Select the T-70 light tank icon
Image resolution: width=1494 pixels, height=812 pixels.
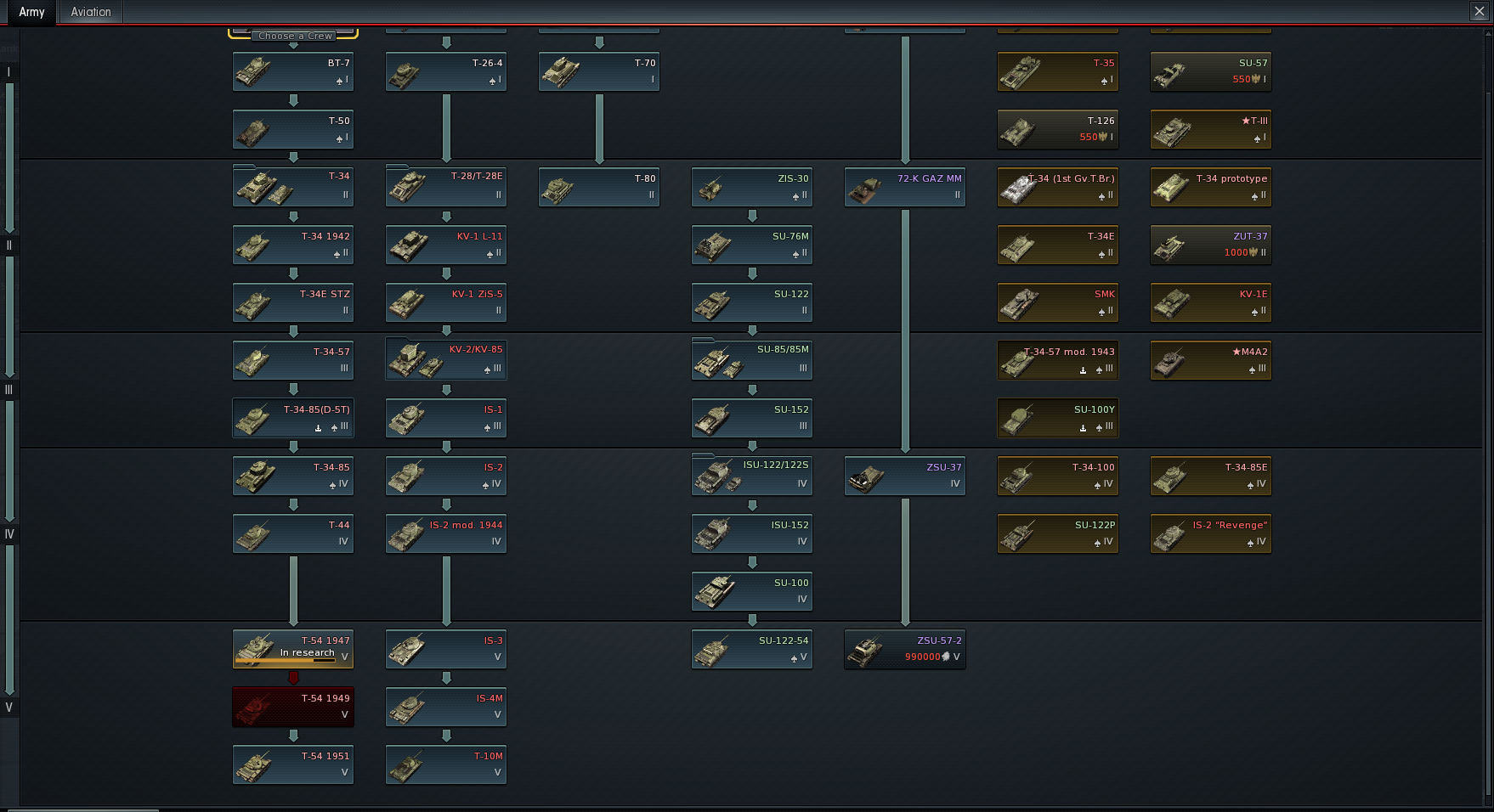coord(559,71)
